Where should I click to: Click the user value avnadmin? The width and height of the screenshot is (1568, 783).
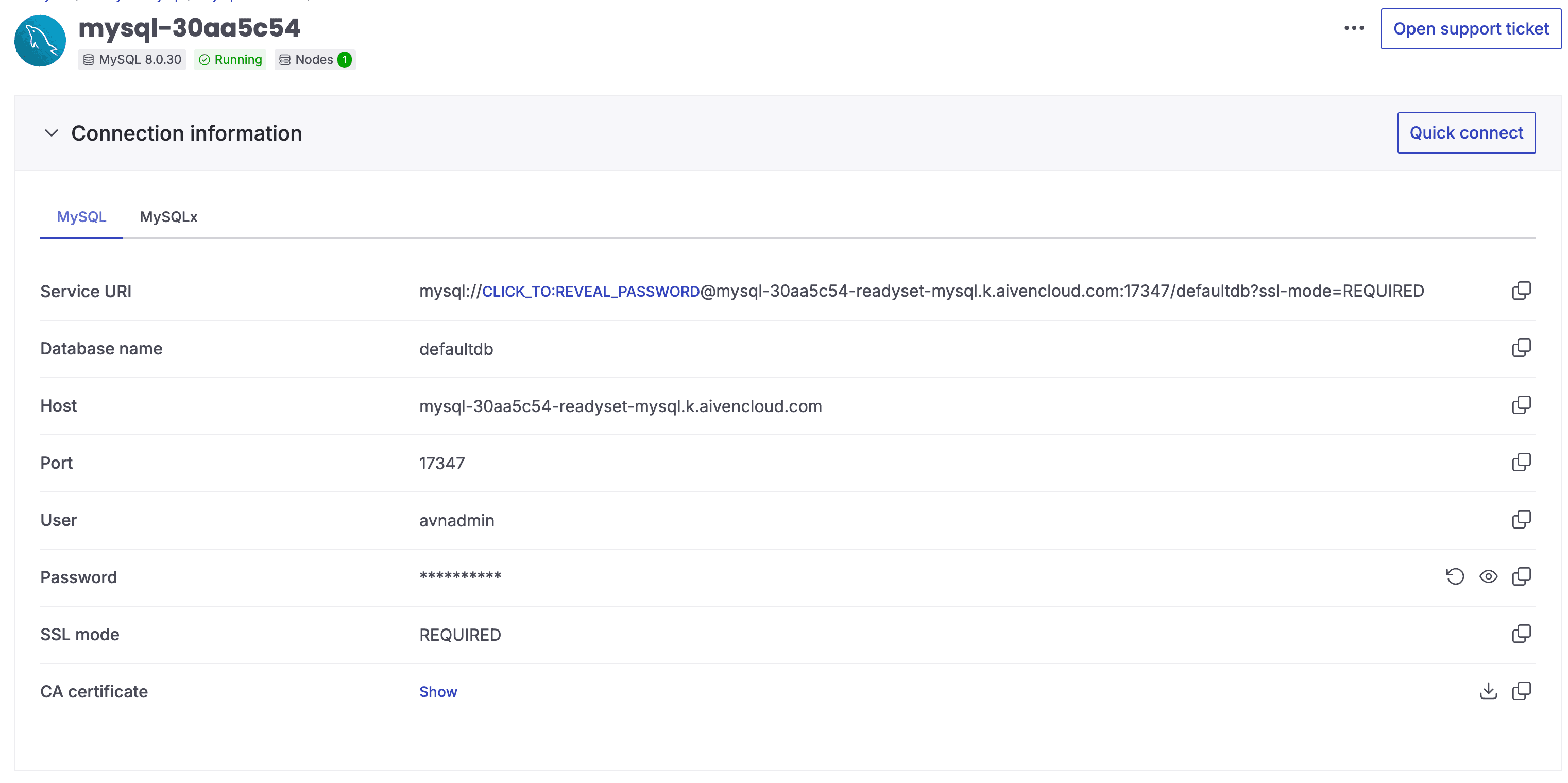coord(456,521)
